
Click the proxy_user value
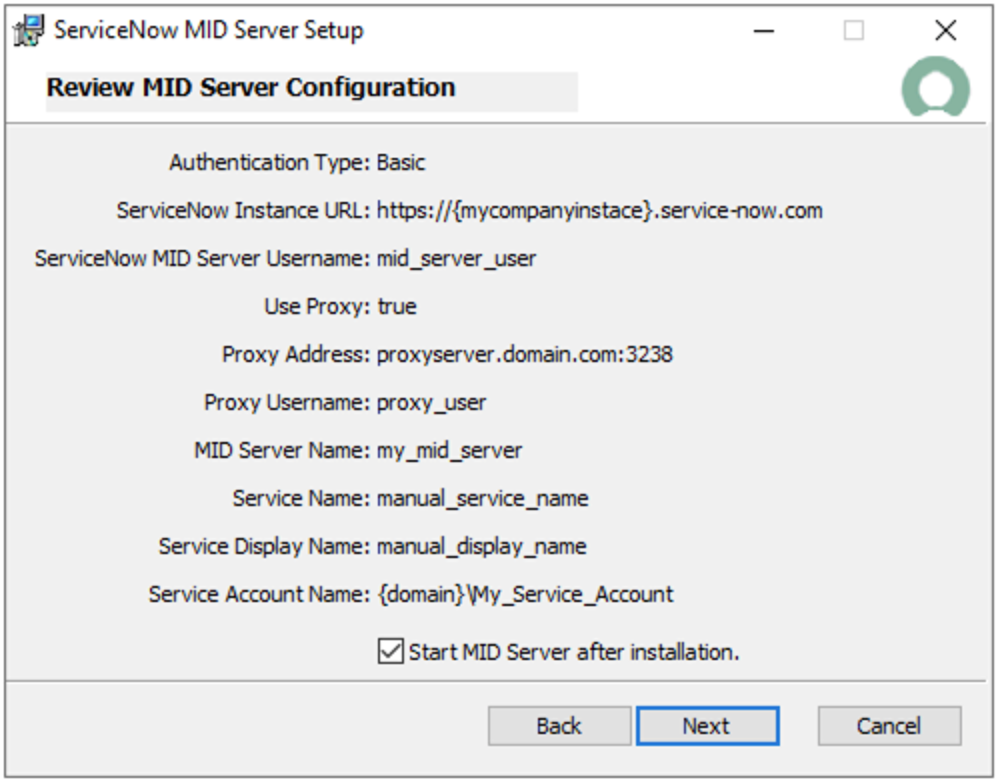(431, 402)
